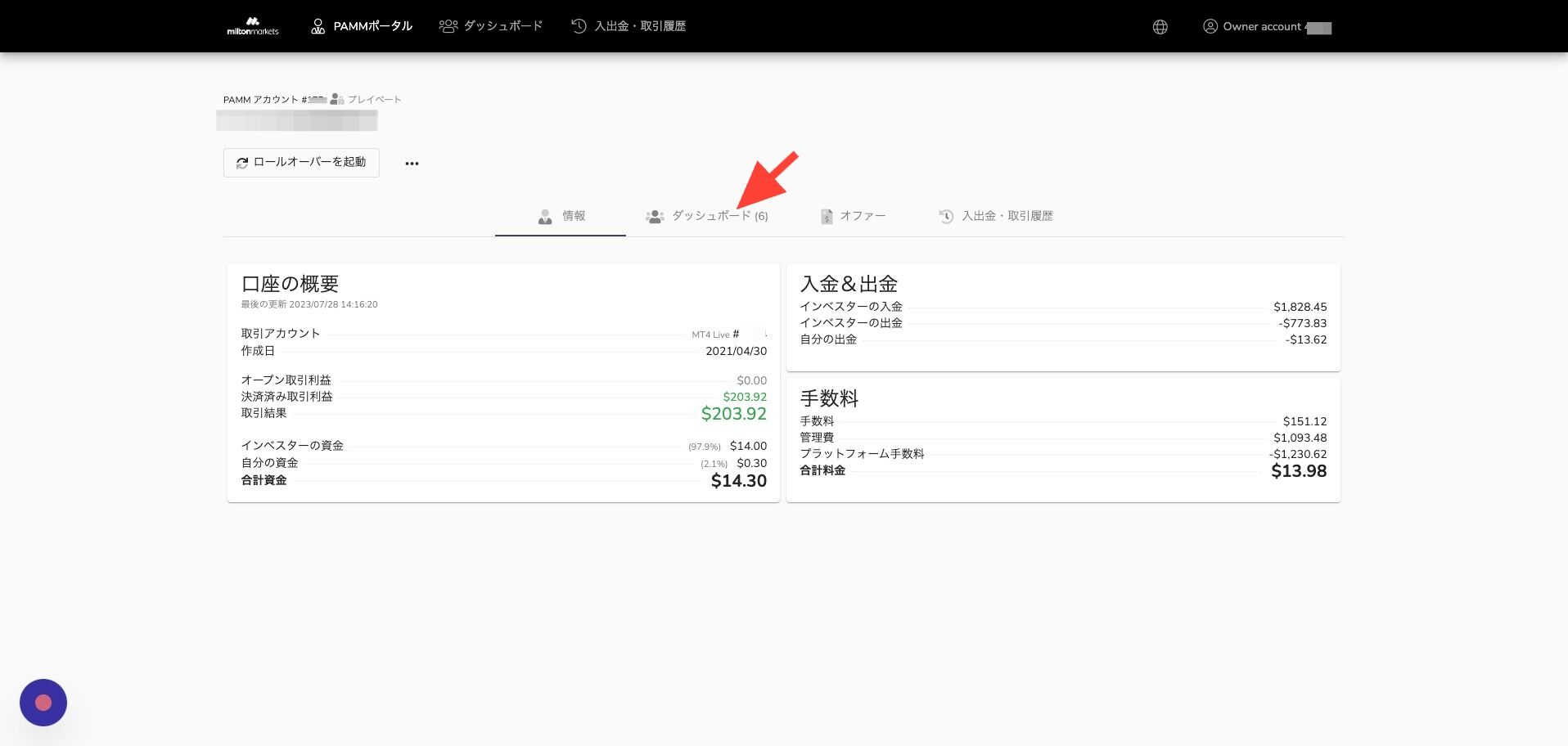Switch to the 入出金・取引履歴 tab under the account
The image size is (1568, 746).
[995, 216]
